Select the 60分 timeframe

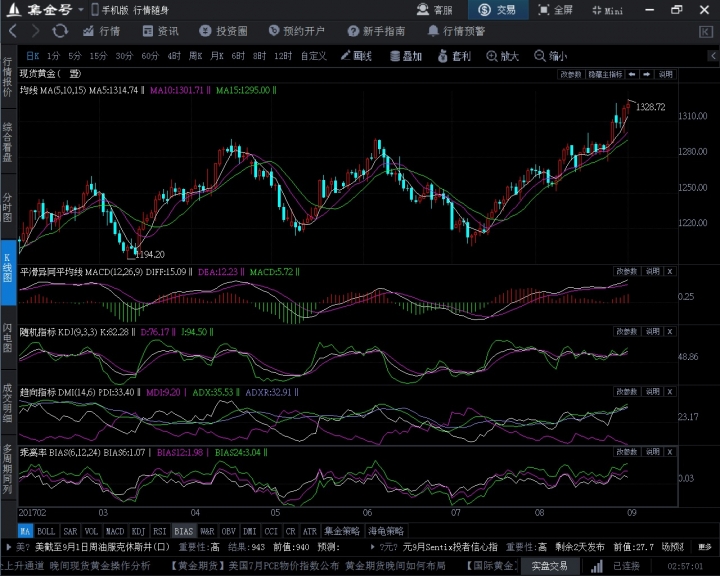coord(150,56)
